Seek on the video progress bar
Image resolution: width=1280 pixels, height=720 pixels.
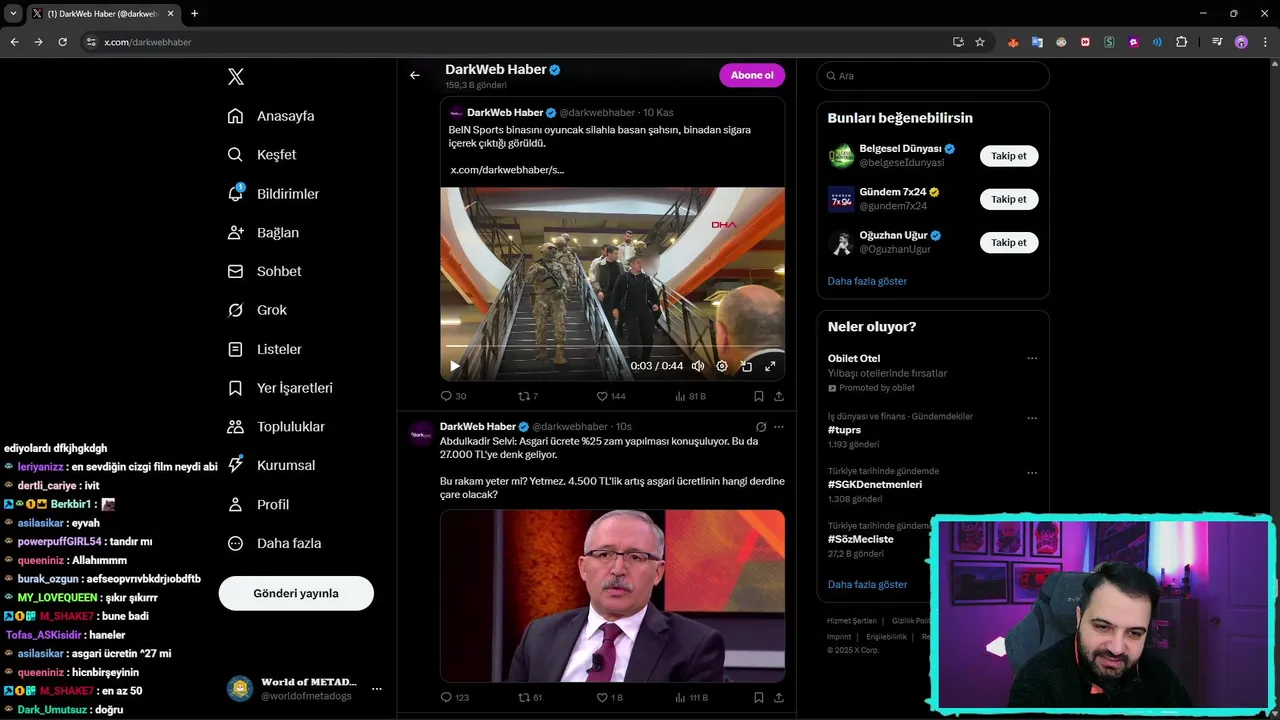coord(612,346)
